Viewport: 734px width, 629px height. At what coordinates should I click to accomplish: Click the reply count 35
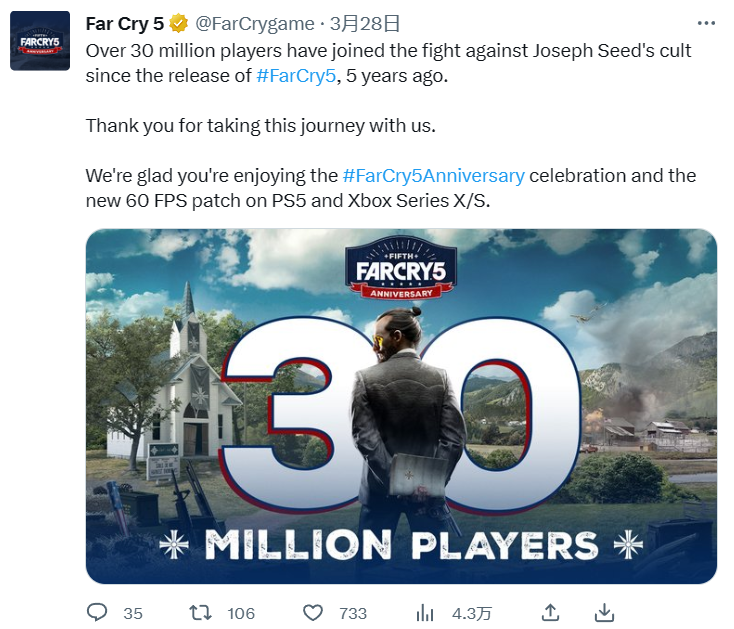[133, 613]
